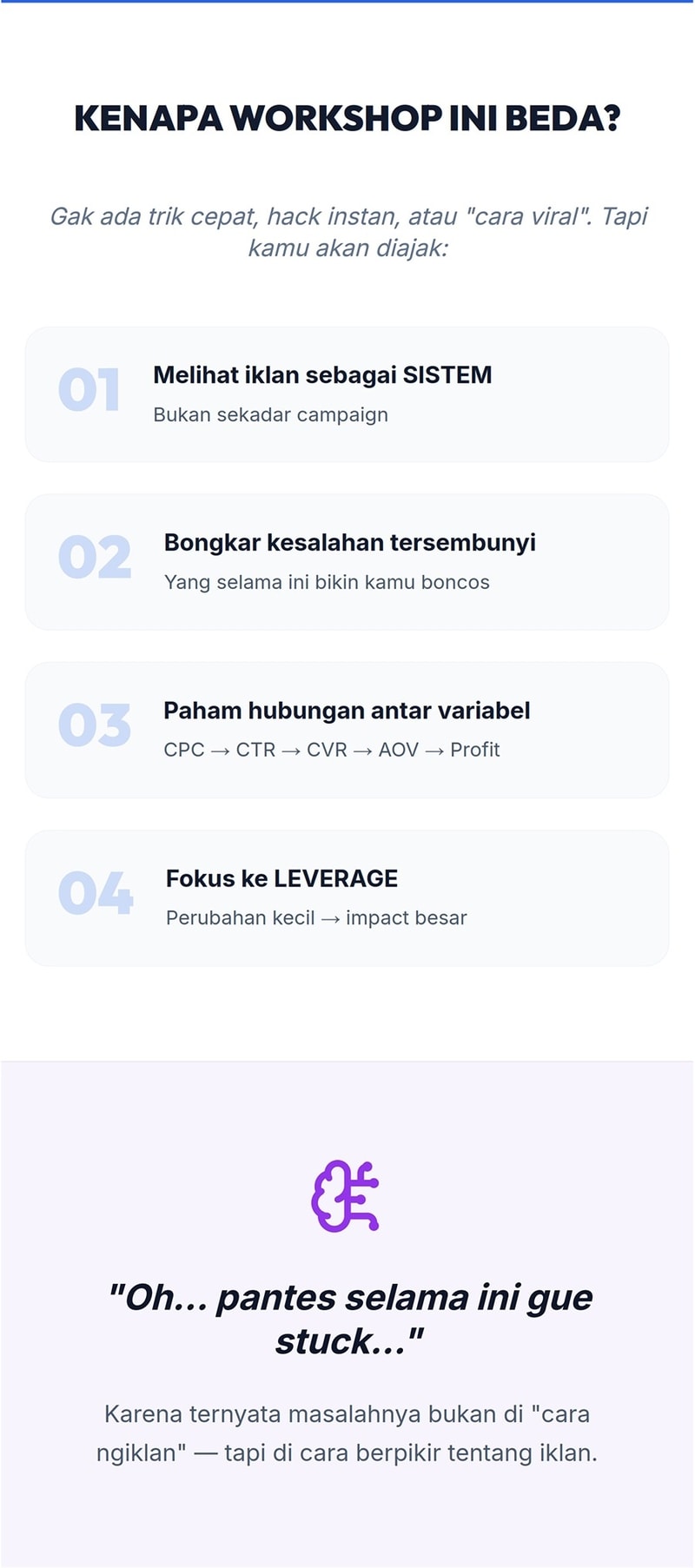Click "Perubahan kecil → impact besar" description

(316, 918)
